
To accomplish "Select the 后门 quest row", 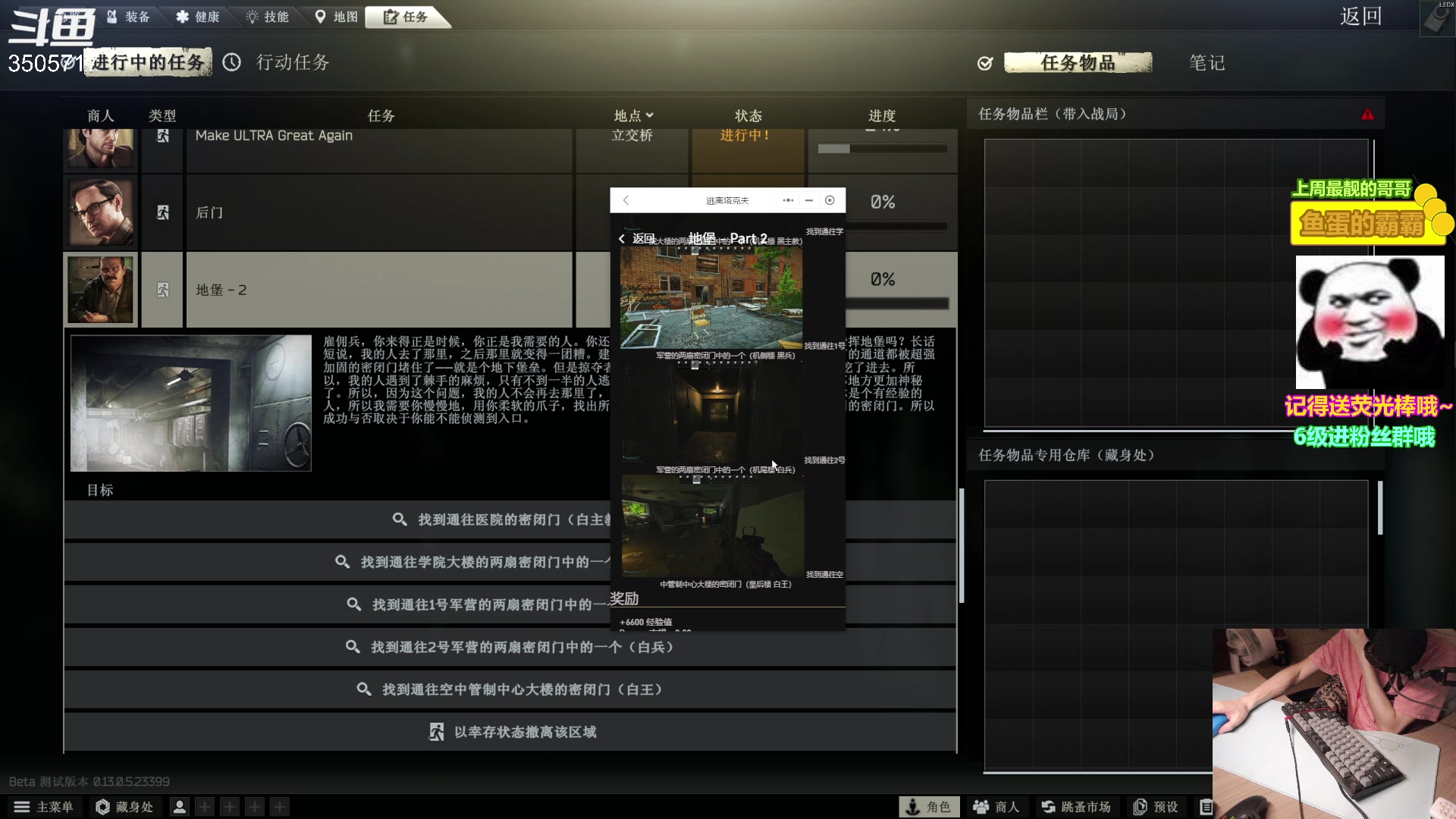I will point(379,212).
